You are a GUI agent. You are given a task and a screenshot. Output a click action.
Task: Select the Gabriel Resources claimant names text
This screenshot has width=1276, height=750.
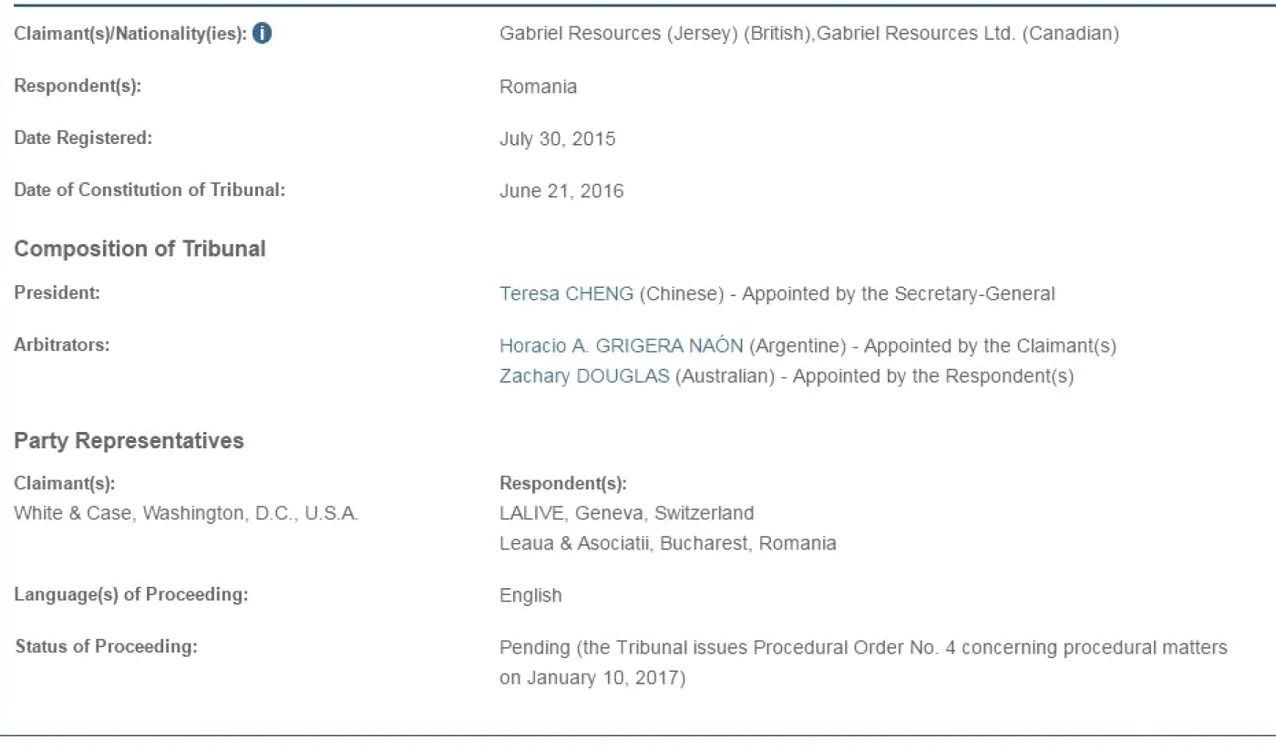(809, 34)
